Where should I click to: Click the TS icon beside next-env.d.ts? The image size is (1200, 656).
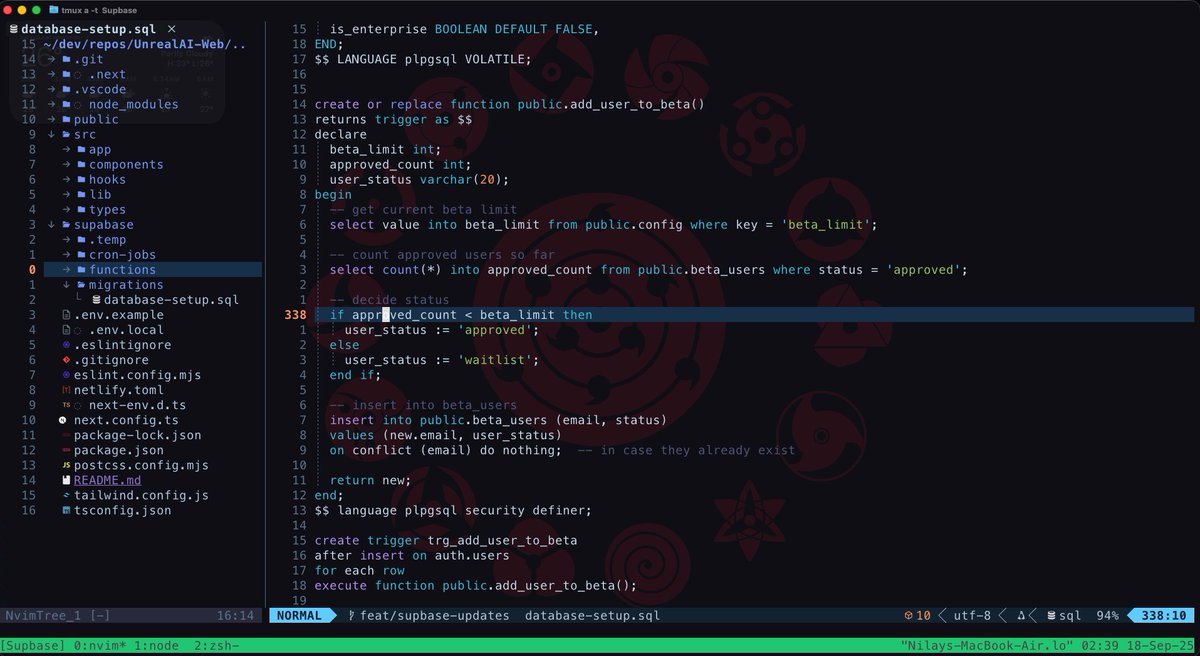pyautogui.click(x=66, y=405)
